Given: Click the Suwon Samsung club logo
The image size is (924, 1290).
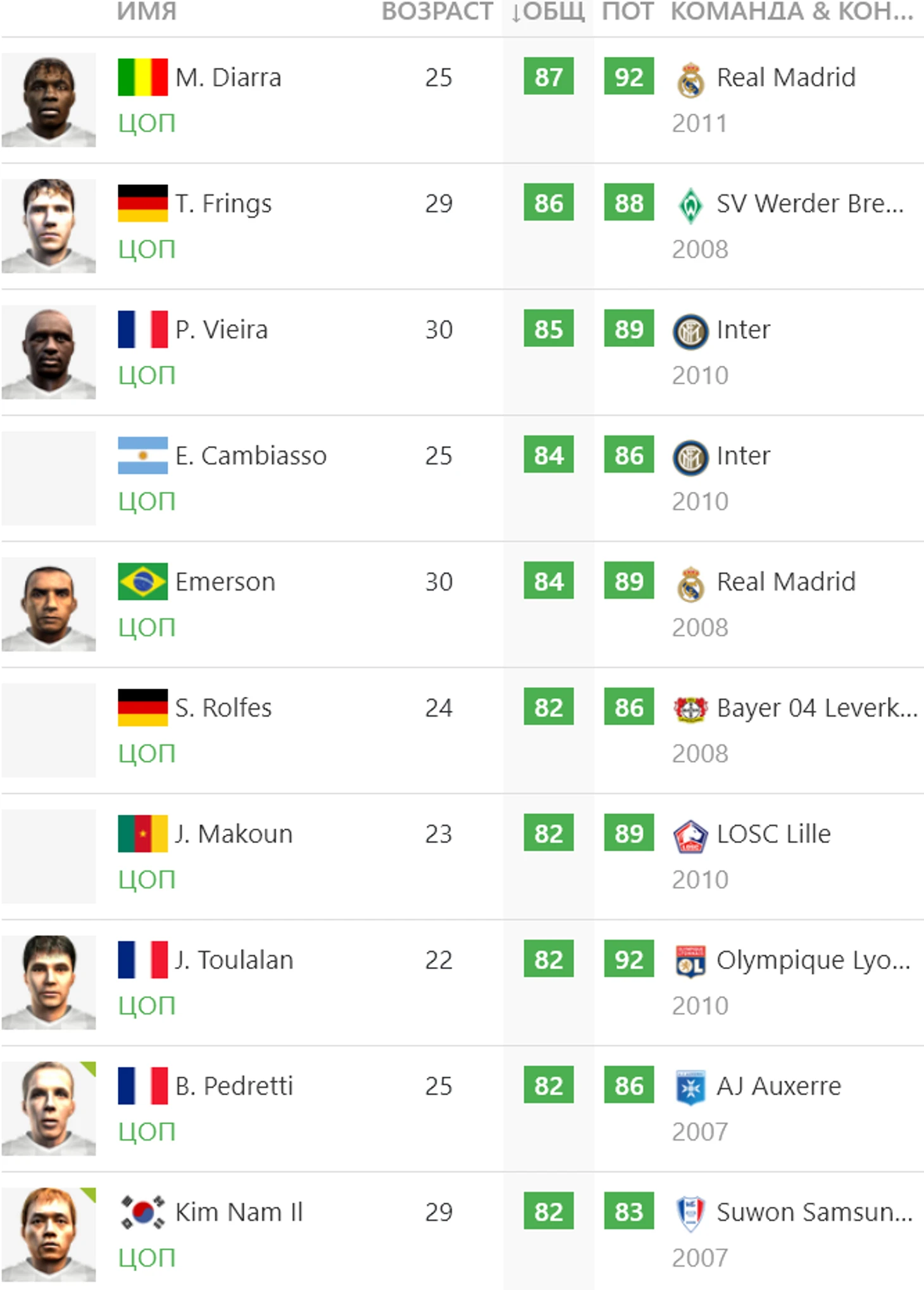Looking at the screenshot, I should click(690, 1213).
